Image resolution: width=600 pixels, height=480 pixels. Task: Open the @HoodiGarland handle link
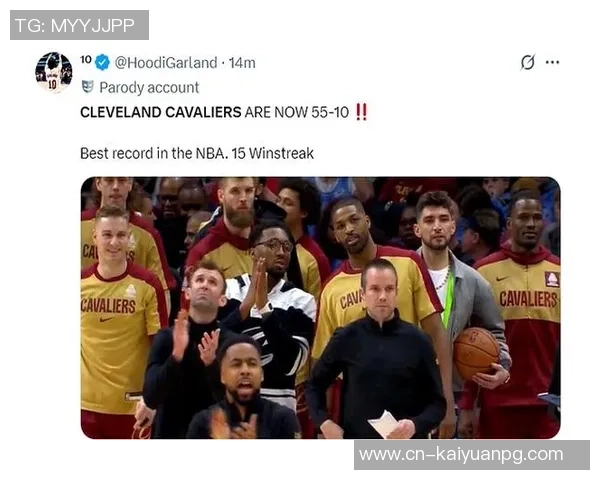point(166,63)
